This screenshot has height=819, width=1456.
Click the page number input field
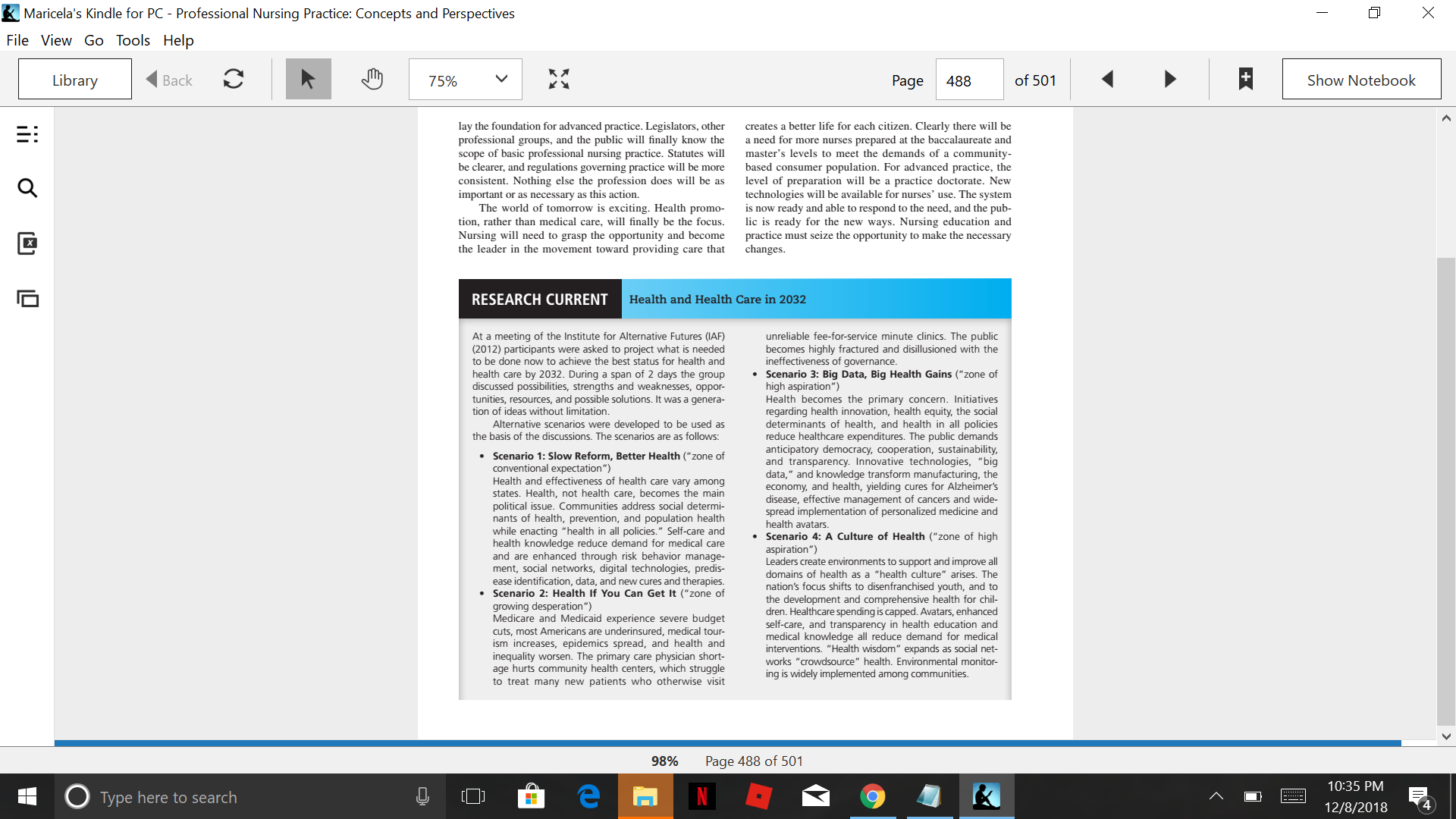point(969,80)
